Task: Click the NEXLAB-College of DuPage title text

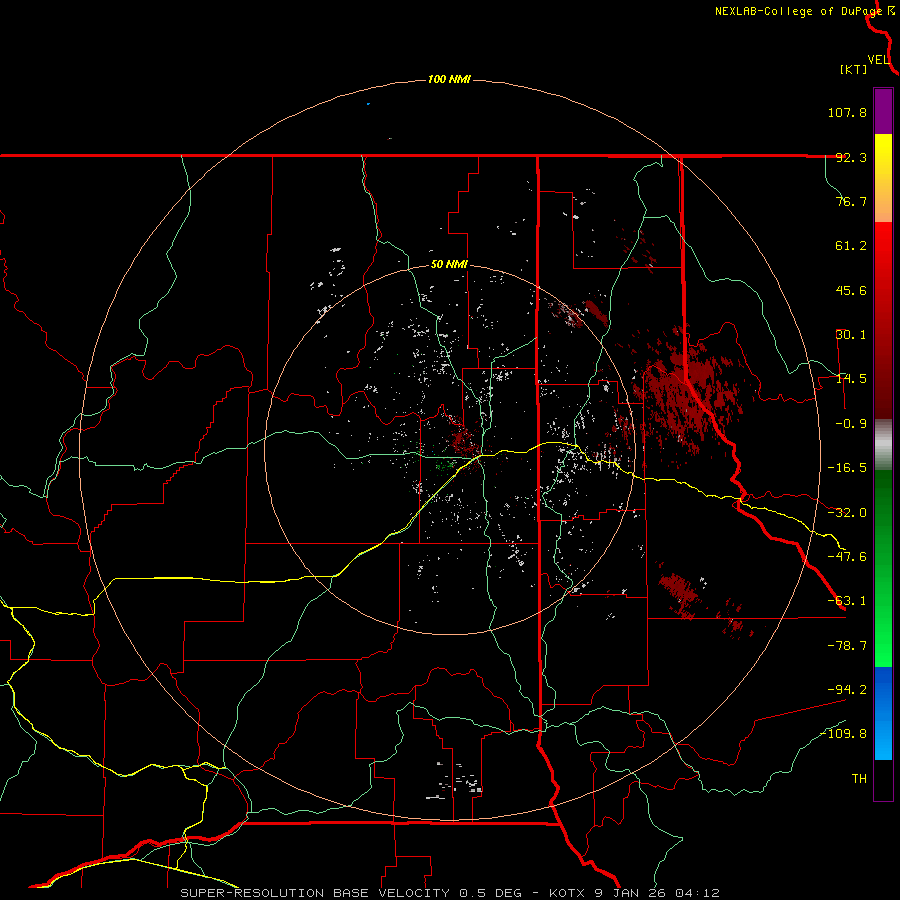Action: pyautogui.click(x=798, y=11)
